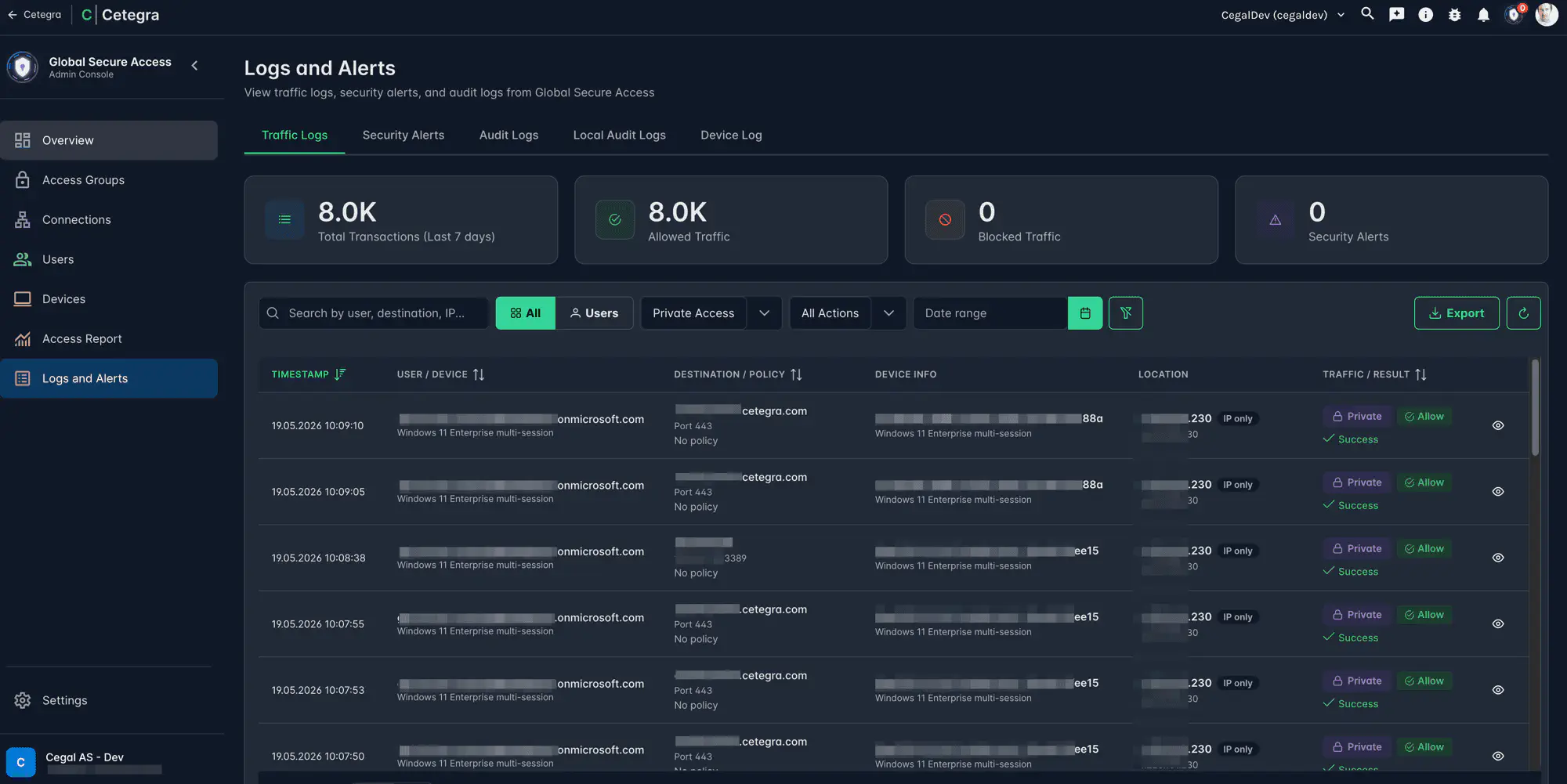Expand the All Actions chevron arrow
This screenshot has width=1567, height=784.
[x=888, y=313]
